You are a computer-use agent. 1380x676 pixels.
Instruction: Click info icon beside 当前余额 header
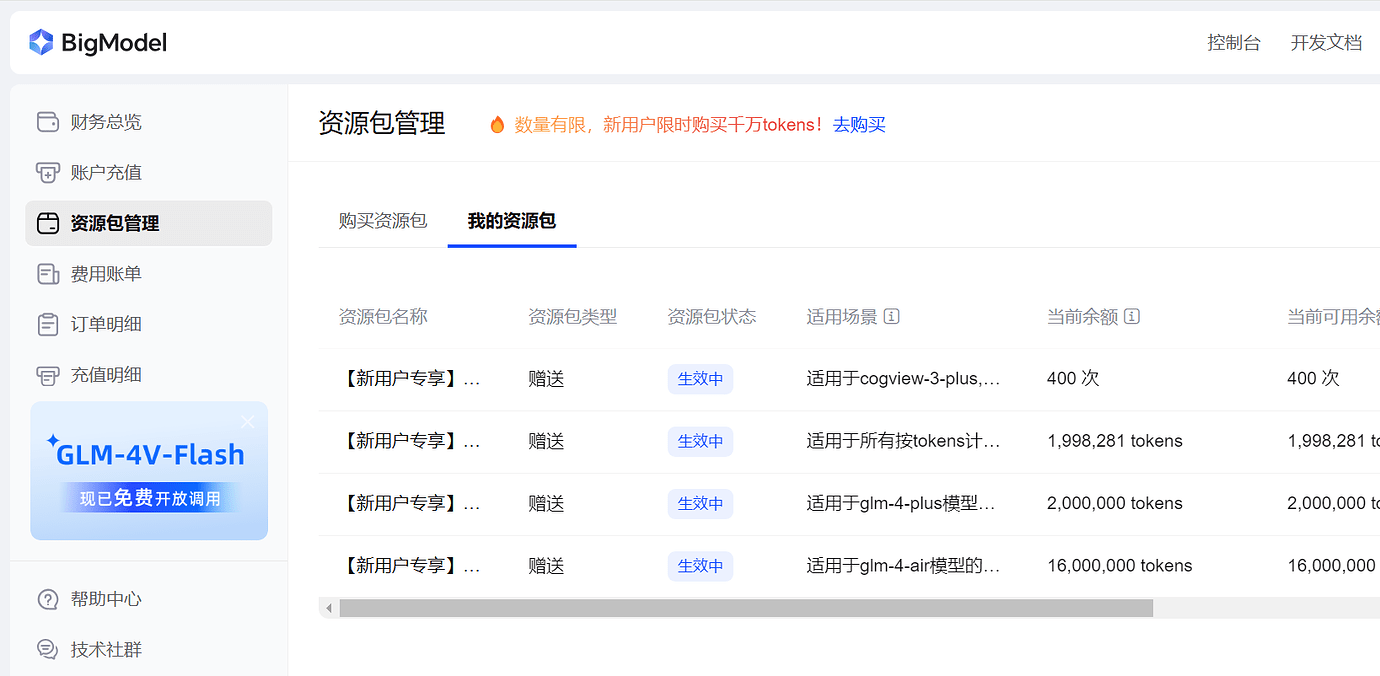(1132, 317)
